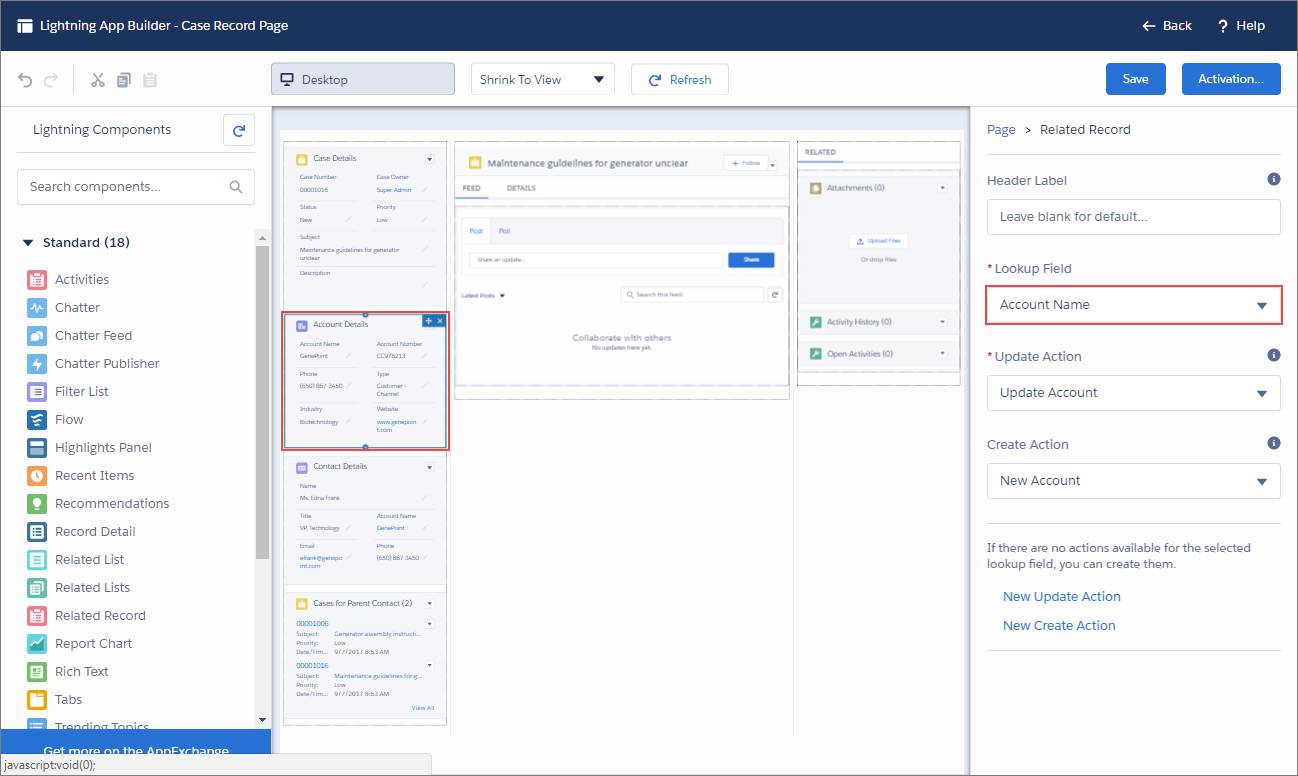Select the Recommendations component icon

coord(37,504)
